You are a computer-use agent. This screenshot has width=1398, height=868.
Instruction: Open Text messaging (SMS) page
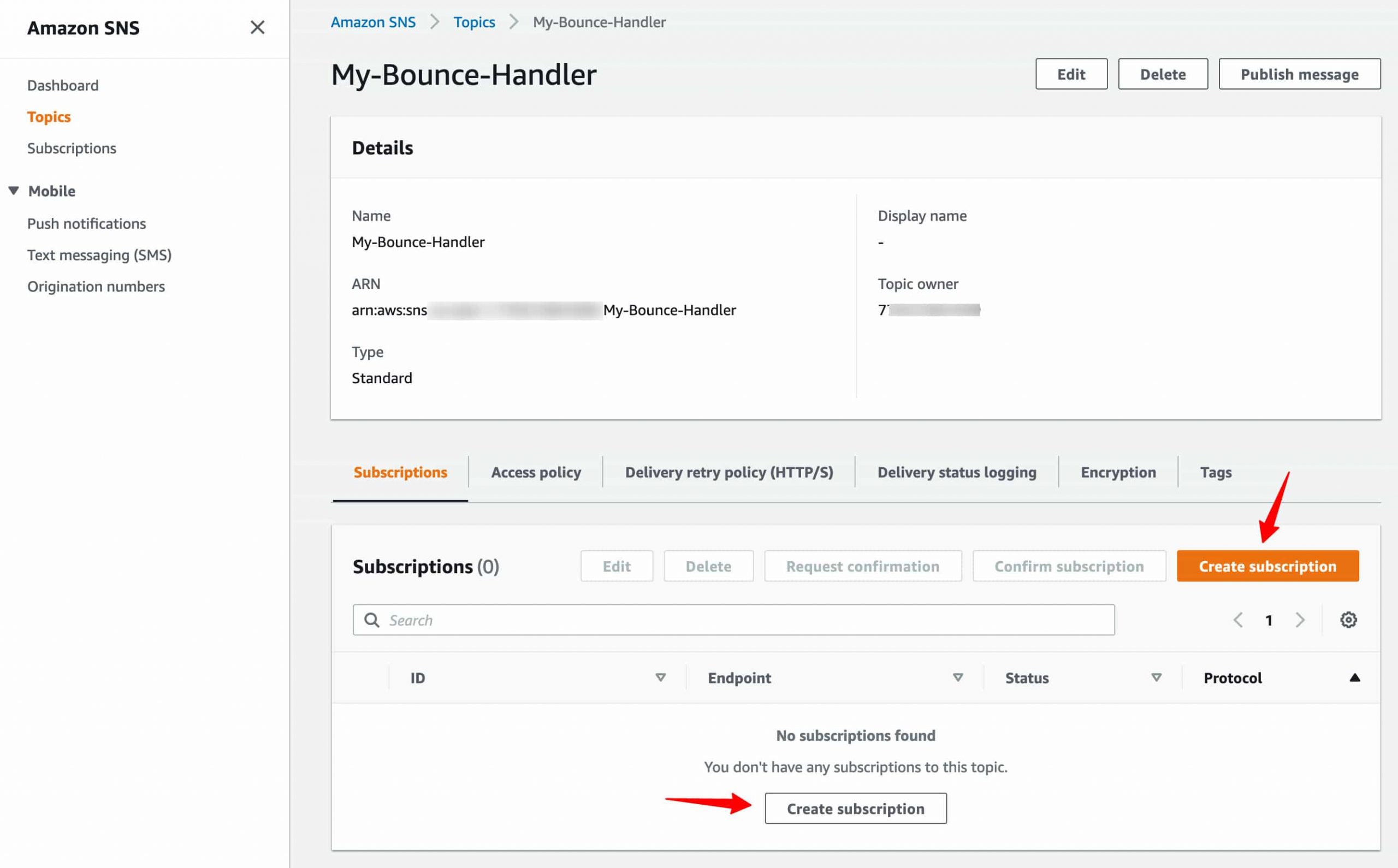click(99, 255)
